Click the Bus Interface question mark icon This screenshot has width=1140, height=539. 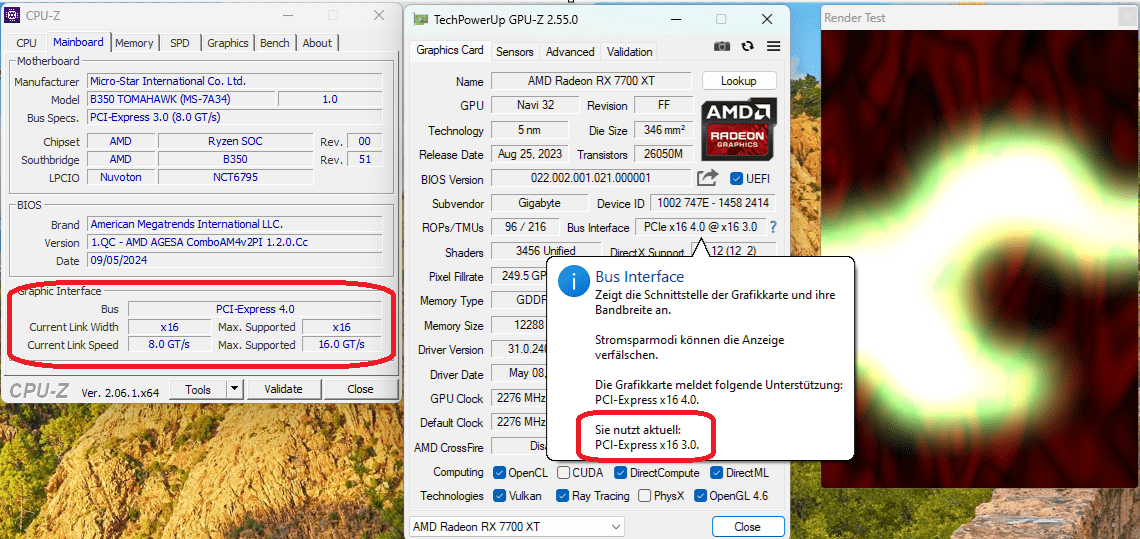coord(773,227)
